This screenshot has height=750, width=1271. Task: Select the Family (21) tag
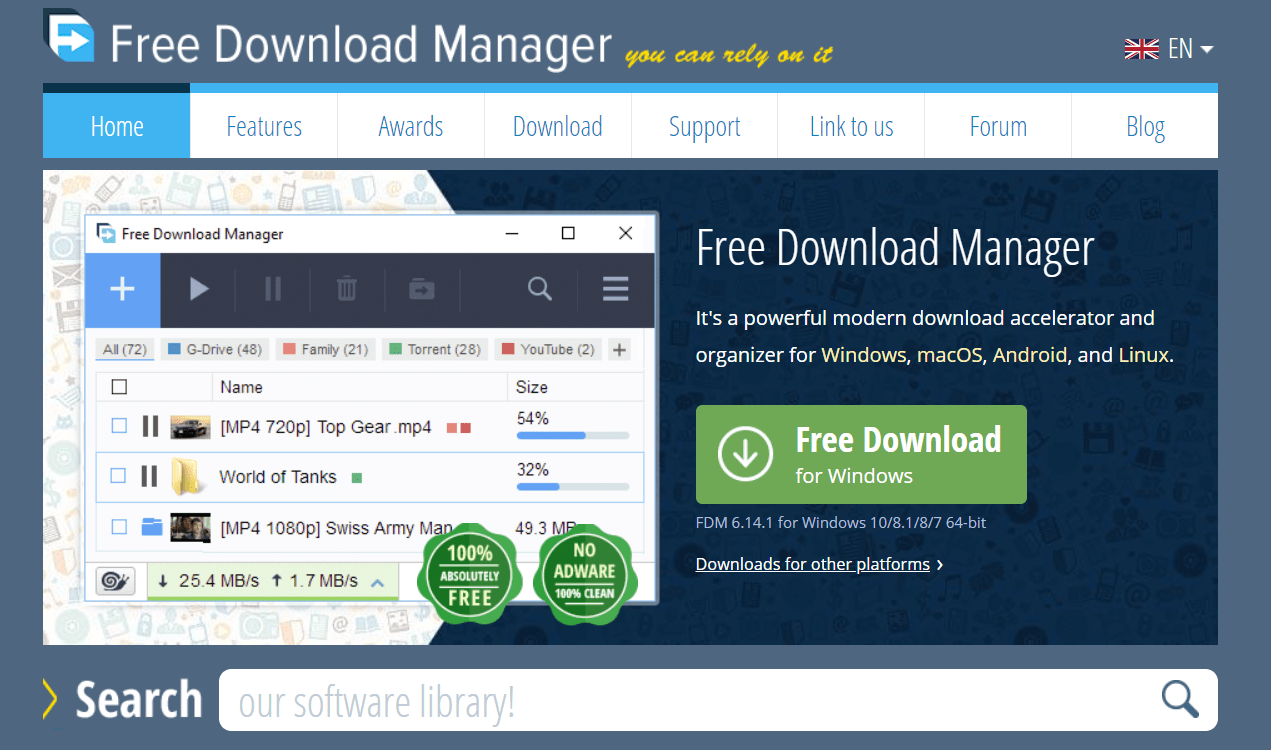tap(326, 349)
